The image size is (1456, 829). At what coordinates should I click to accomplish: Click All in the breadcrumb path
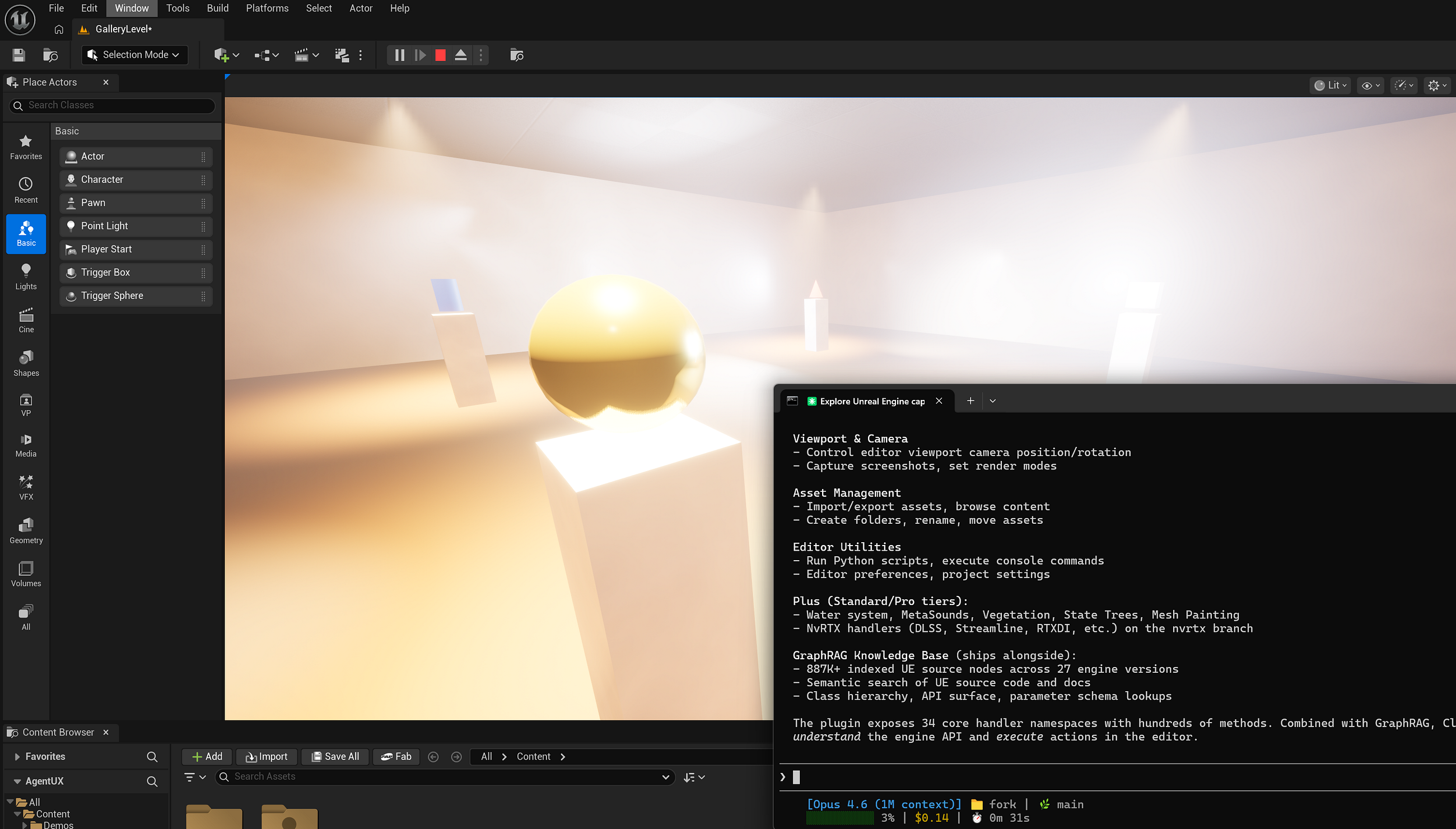point(486,757)
